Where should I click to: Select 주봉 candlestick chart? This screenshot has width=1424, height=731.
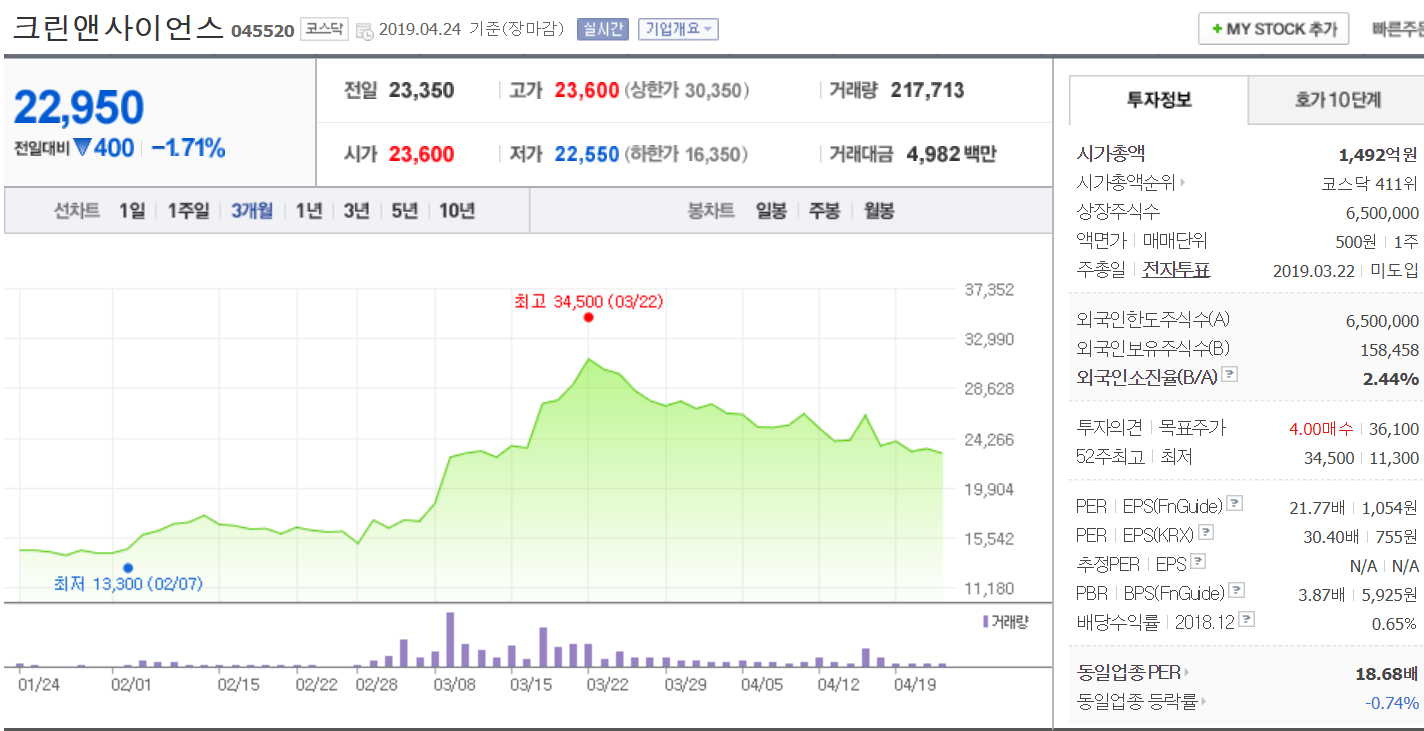point(825,211)
